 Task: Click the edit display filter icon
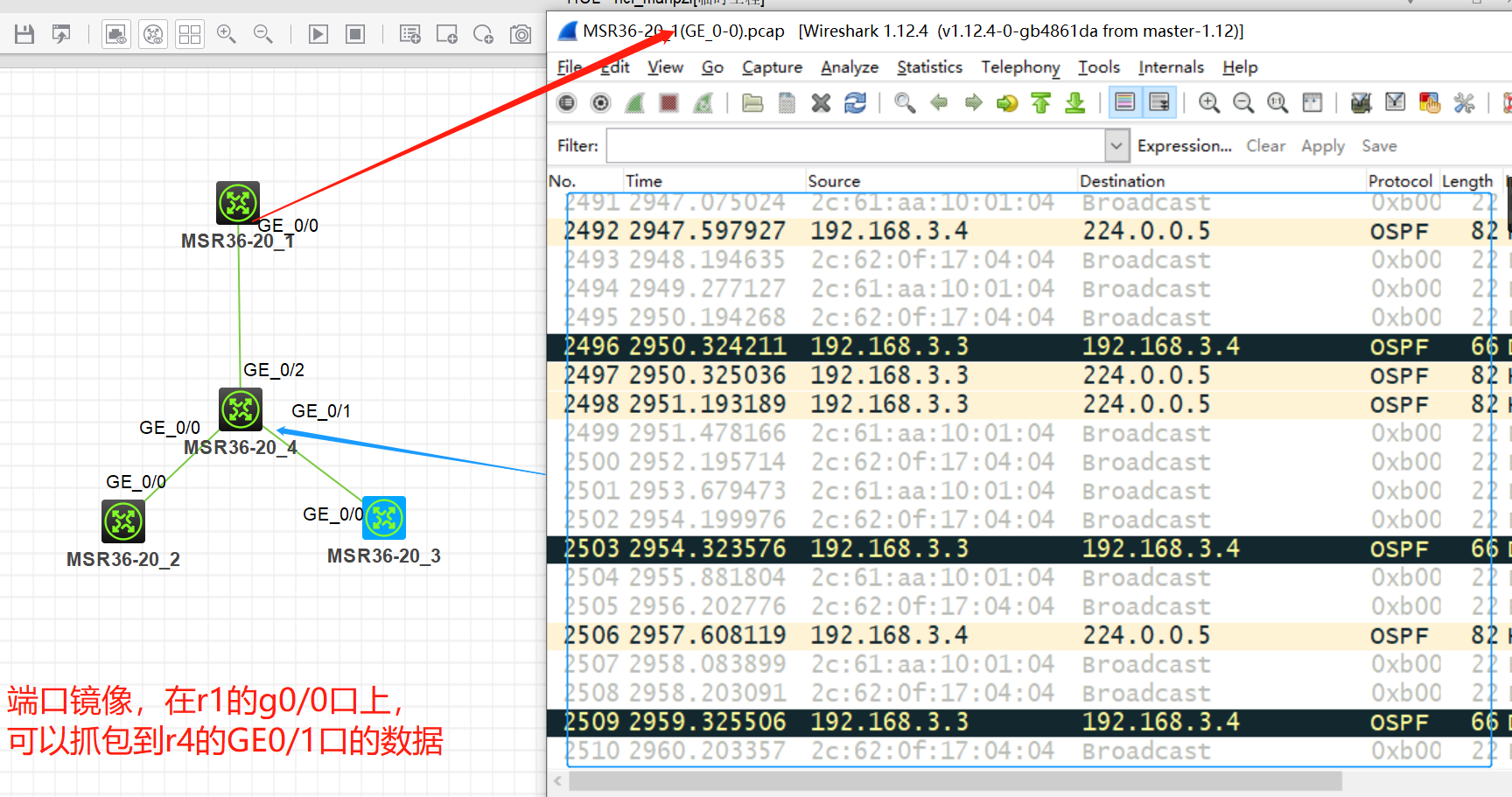1396,103
